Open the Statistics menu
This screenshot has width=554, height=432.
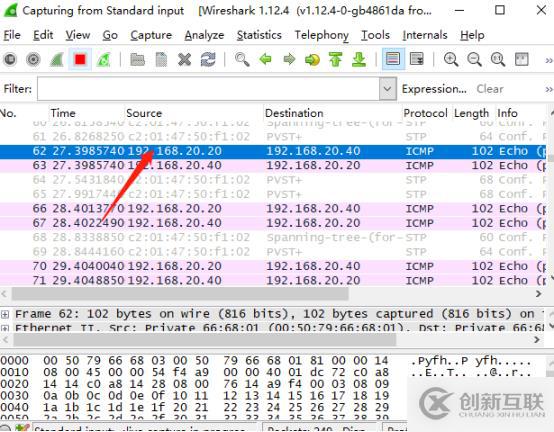(259, 35)
